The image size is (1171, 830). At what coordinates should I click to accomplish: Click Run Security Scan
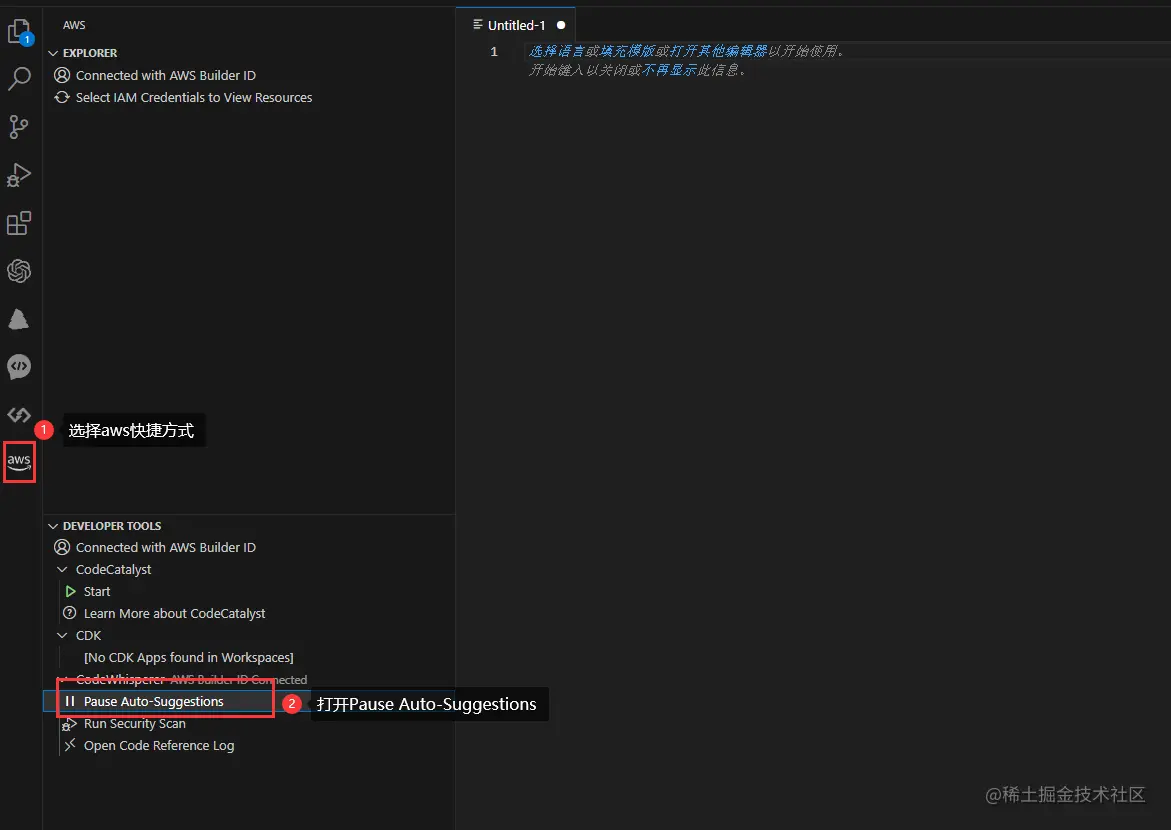click(x=134, y=724)
